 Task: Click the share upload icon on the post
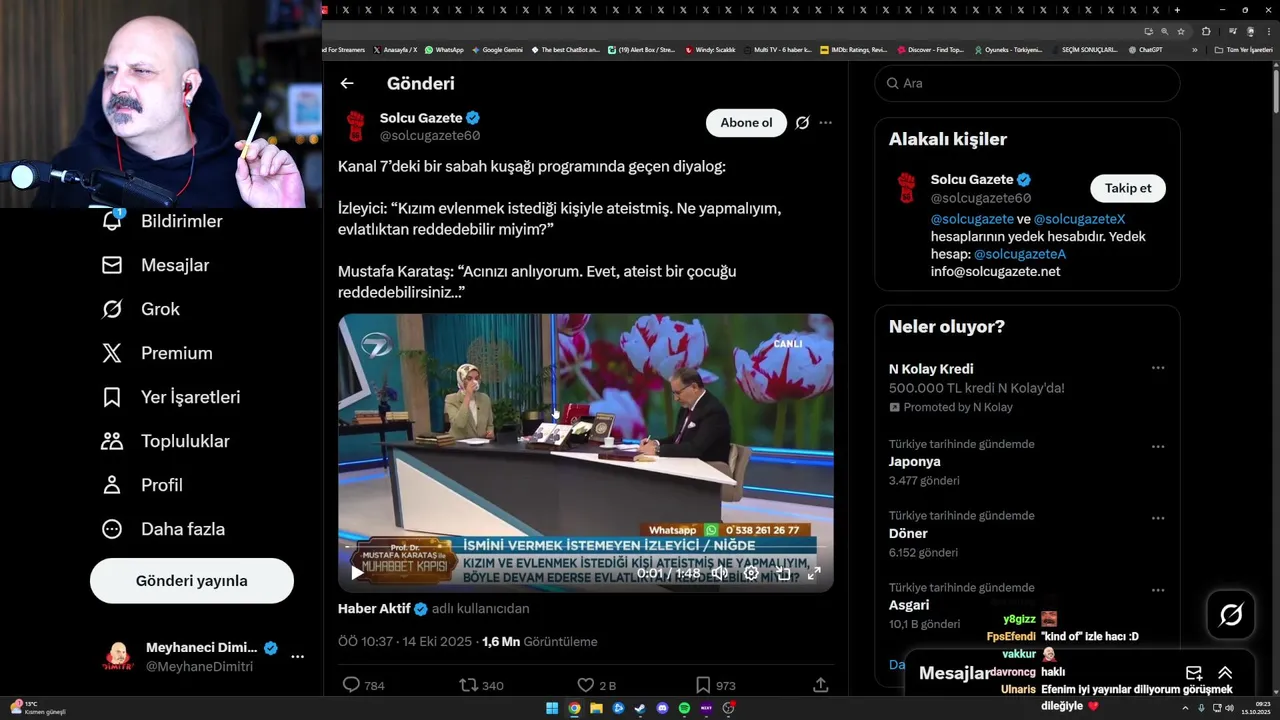pos(820,685)
